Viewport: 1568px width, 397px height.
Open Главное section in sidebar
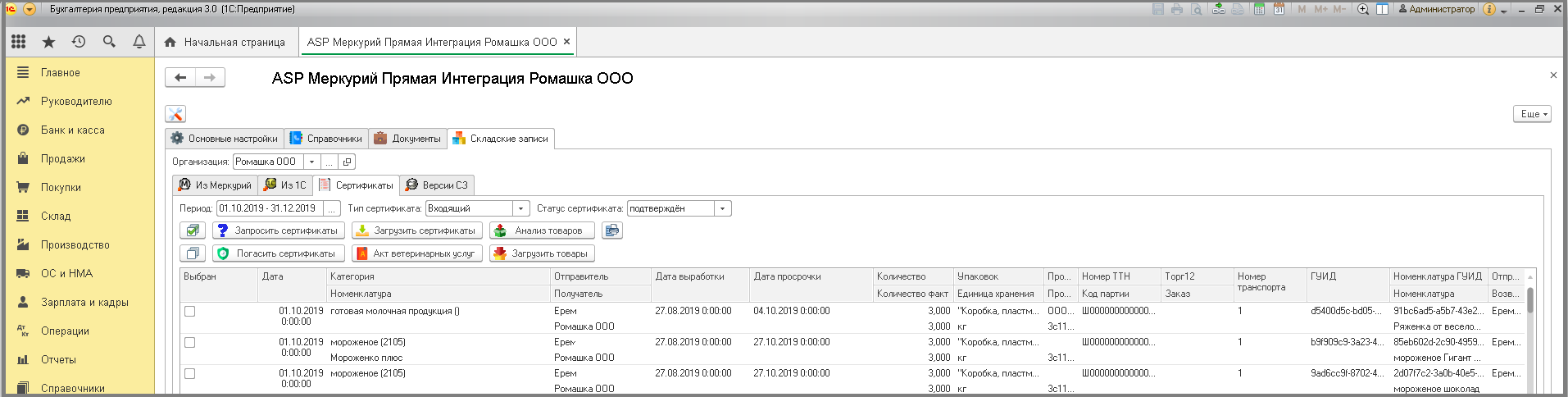[x=80, y=72]
